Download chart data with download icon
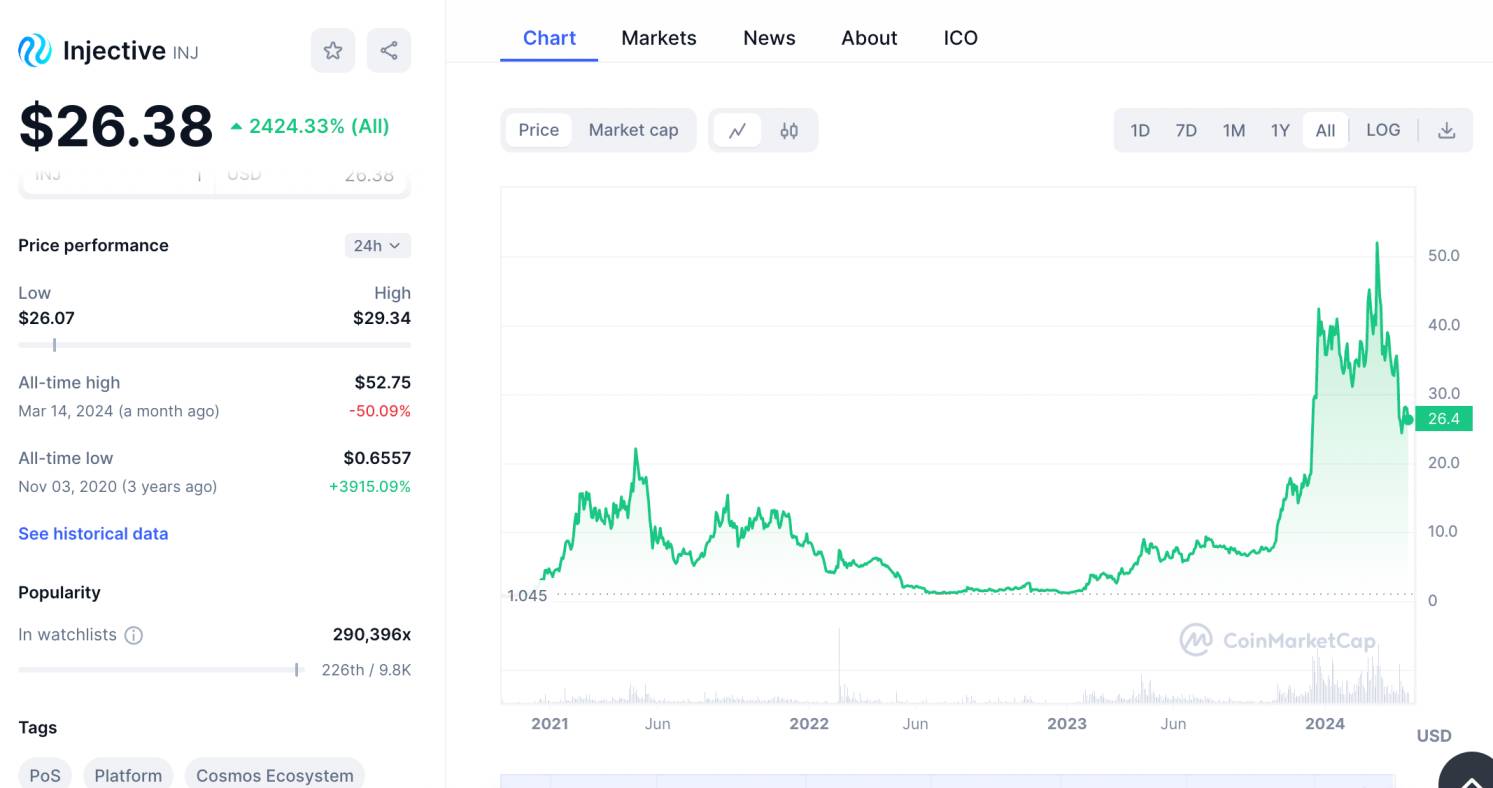The image size is (1493, 788). click(x=1446, y=130)
